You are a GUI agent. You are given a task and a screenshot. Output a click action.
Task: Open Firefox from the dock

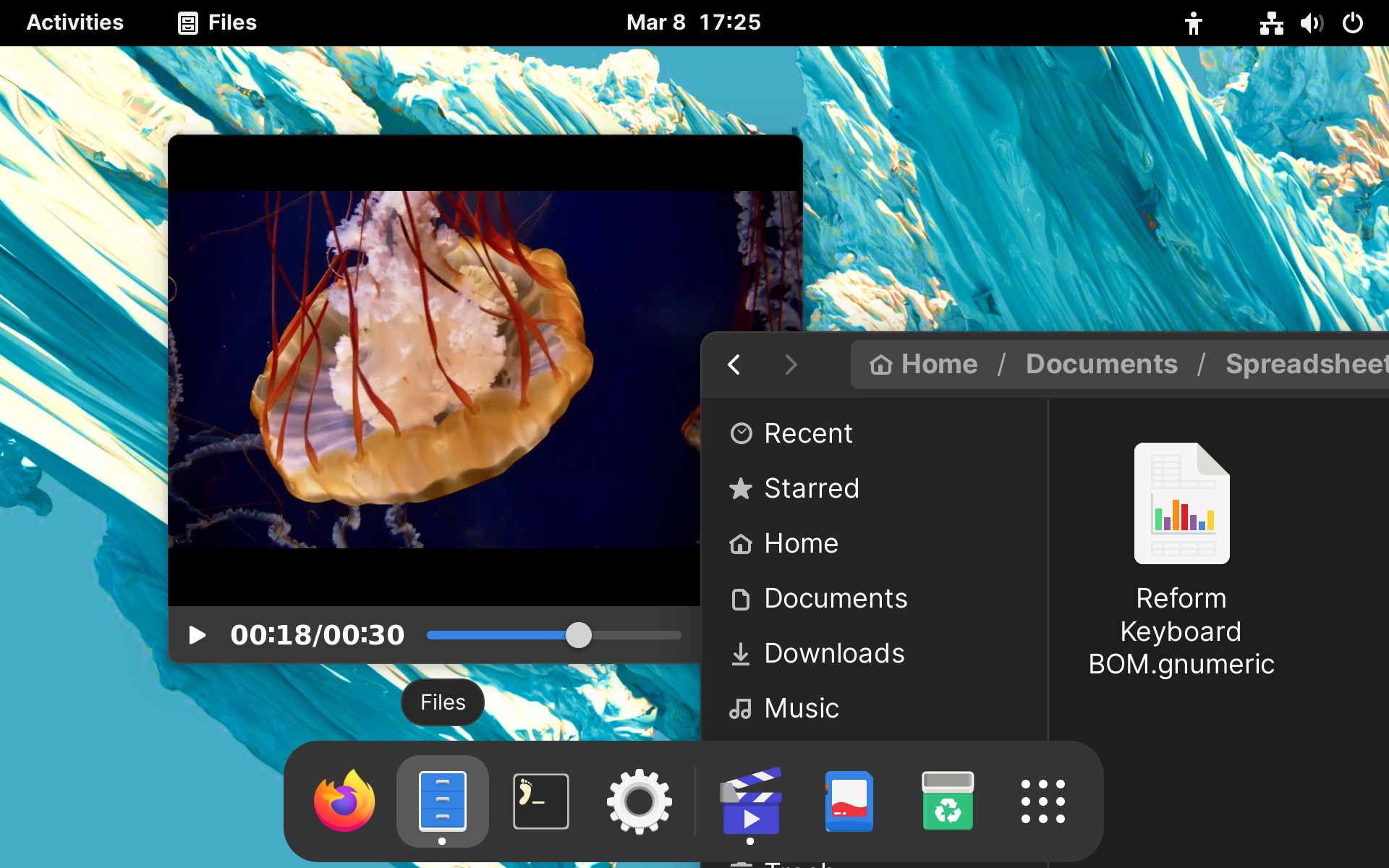(x=344, y=801)
